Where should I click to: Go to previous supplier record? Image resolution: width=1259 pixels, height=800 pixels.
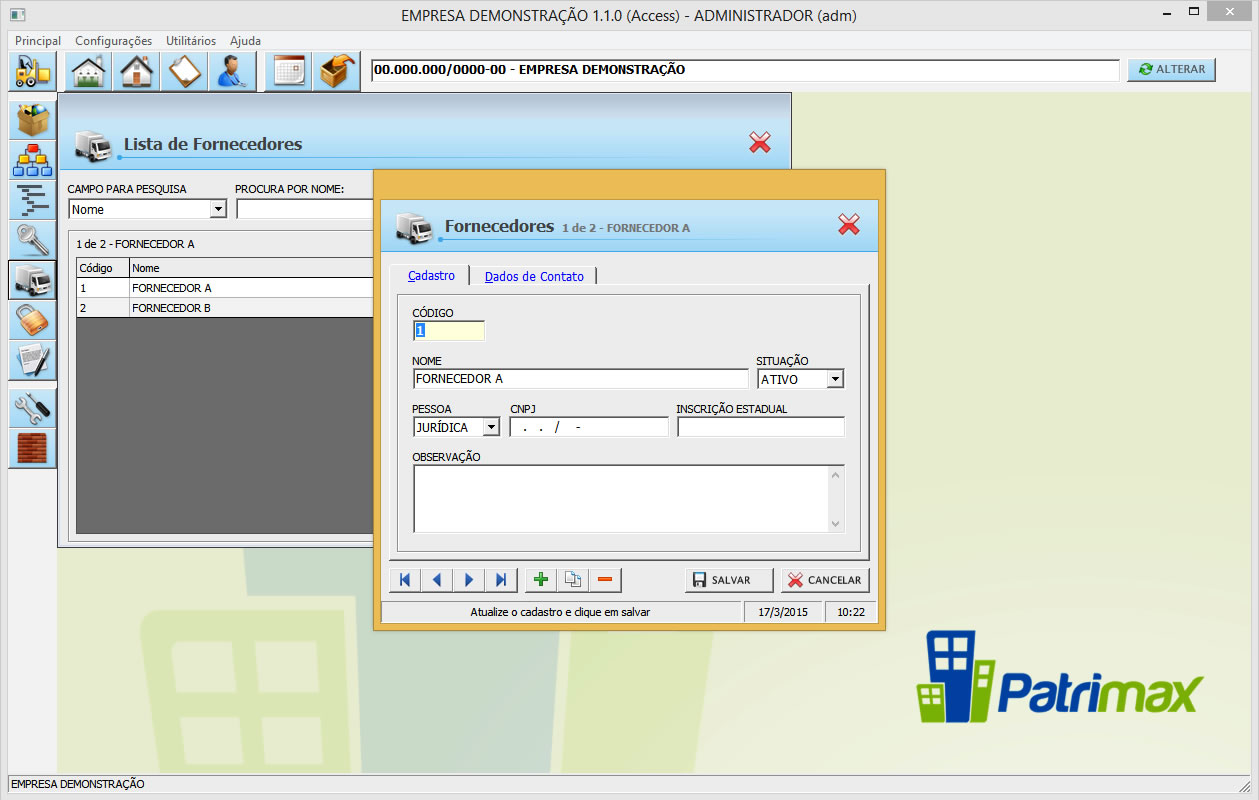click(x=436, y=580)
